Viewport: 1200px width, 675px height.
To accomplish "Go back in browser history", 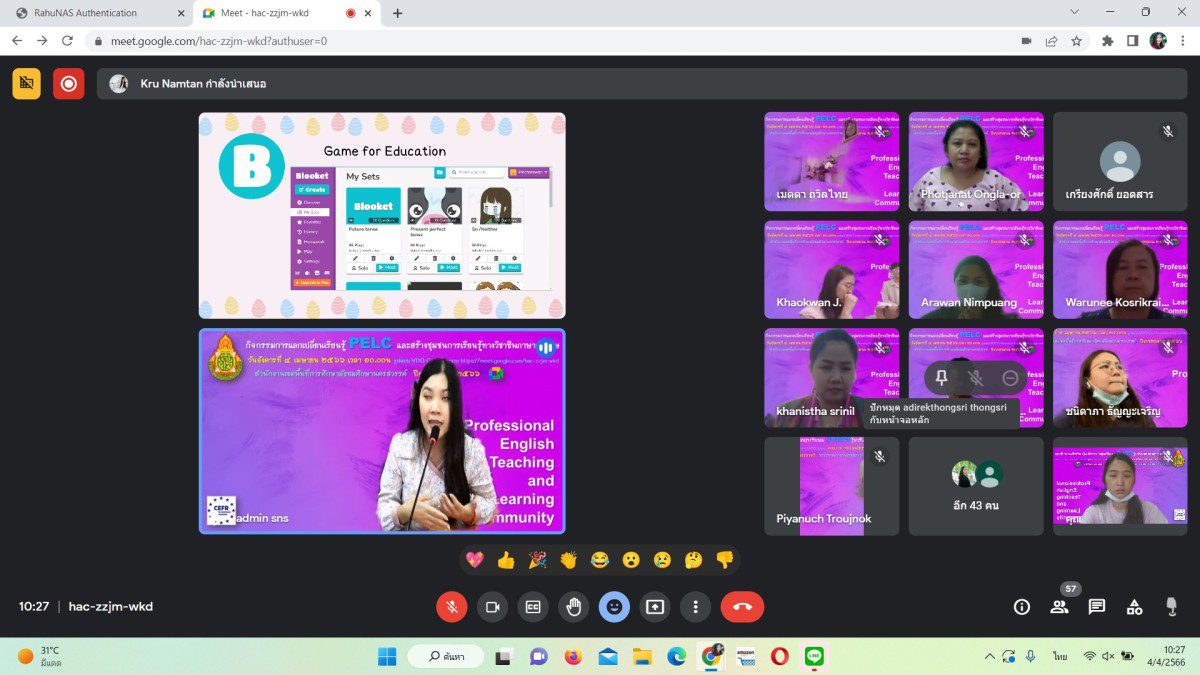I will (x=17, y=41).
